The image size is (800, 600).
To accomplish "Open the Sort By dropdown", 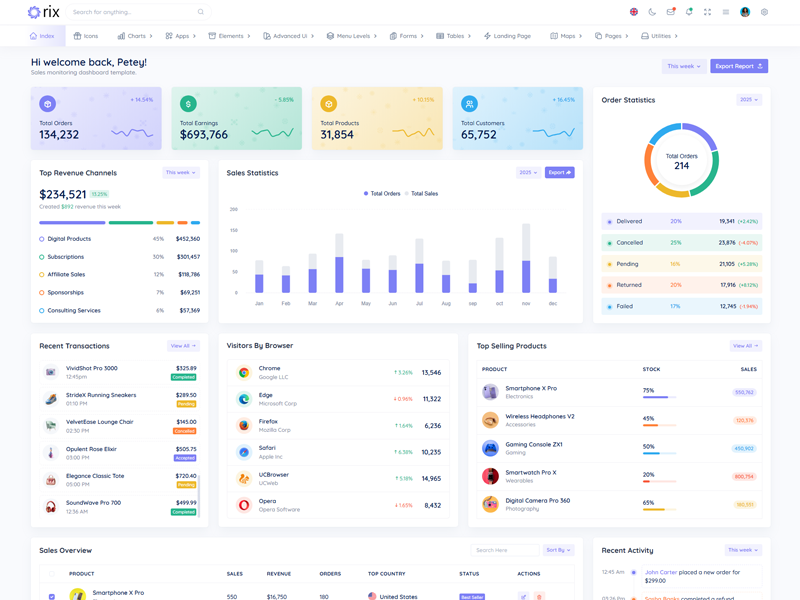I will coord(558,550).
